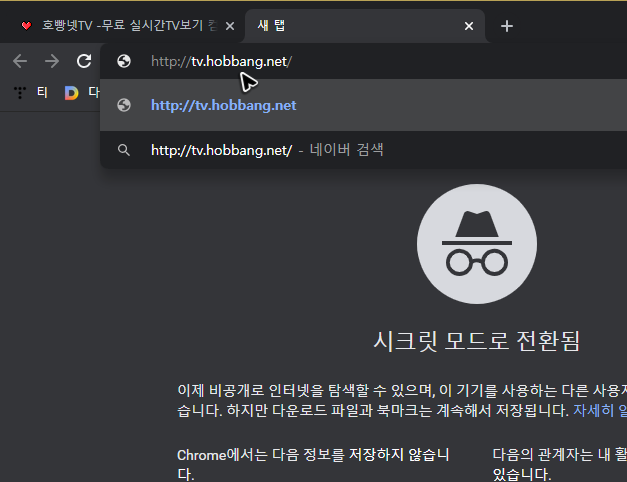The height and width of the screenshot is (482, 627).
Task: Click the address bar with tv.hobbang.net URL
Action: pos(363,61)
